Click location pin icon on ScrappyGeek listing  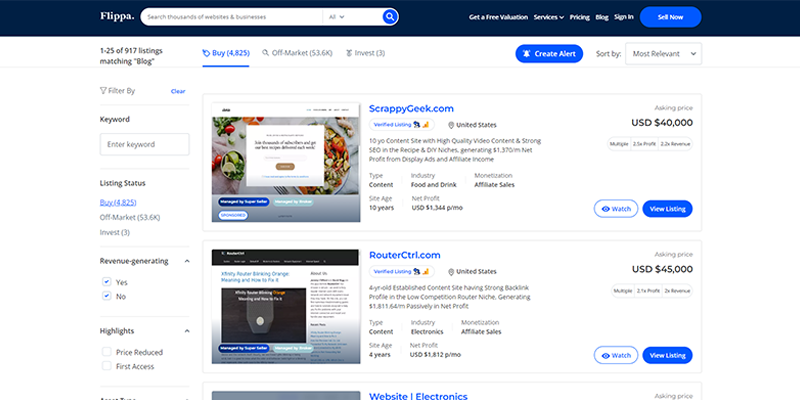tap(451, 125)
